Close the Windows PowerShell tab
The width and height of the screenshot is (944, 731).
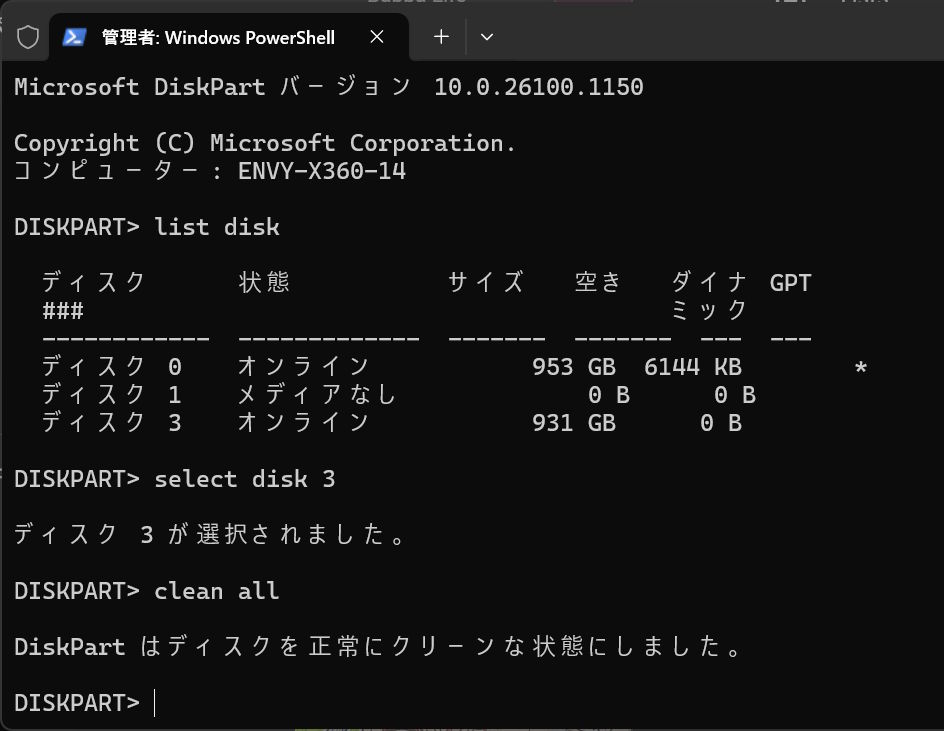(377, 37)
